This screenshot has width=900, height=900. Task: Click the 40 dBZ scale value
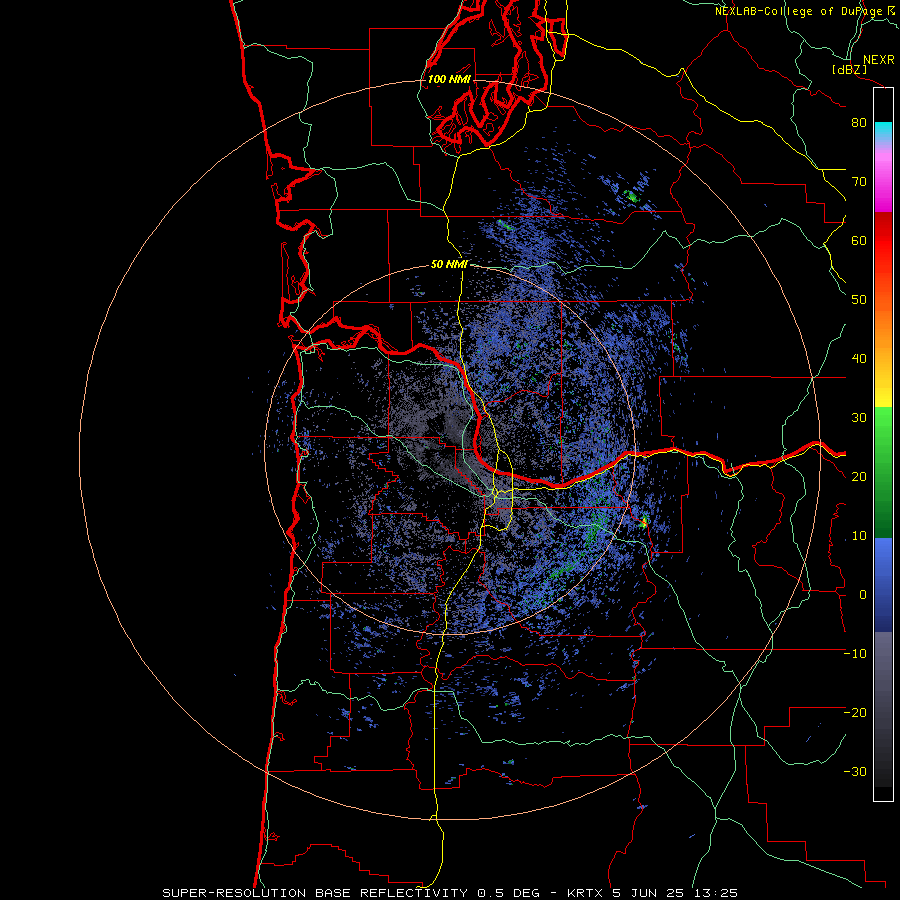(x=859, y=359)
